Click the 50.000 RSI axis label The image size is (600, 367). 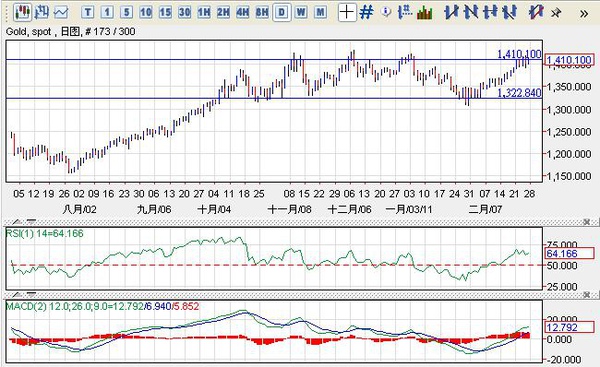tap(562, 266)
